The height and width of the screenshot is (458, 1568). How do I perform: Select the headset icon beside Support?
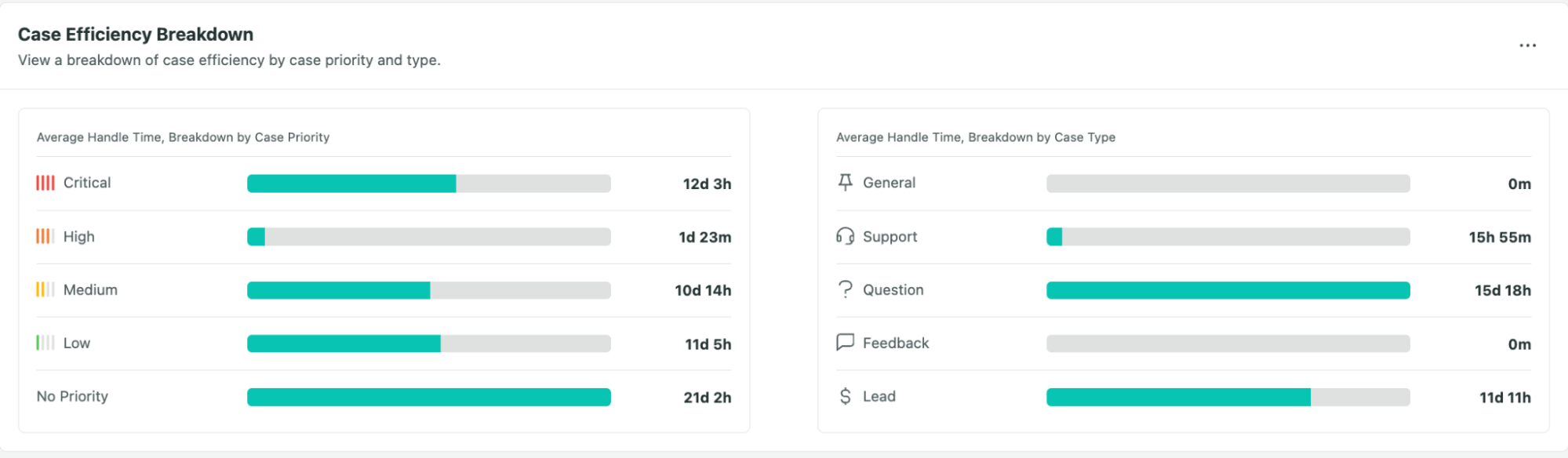click(845, 236)
